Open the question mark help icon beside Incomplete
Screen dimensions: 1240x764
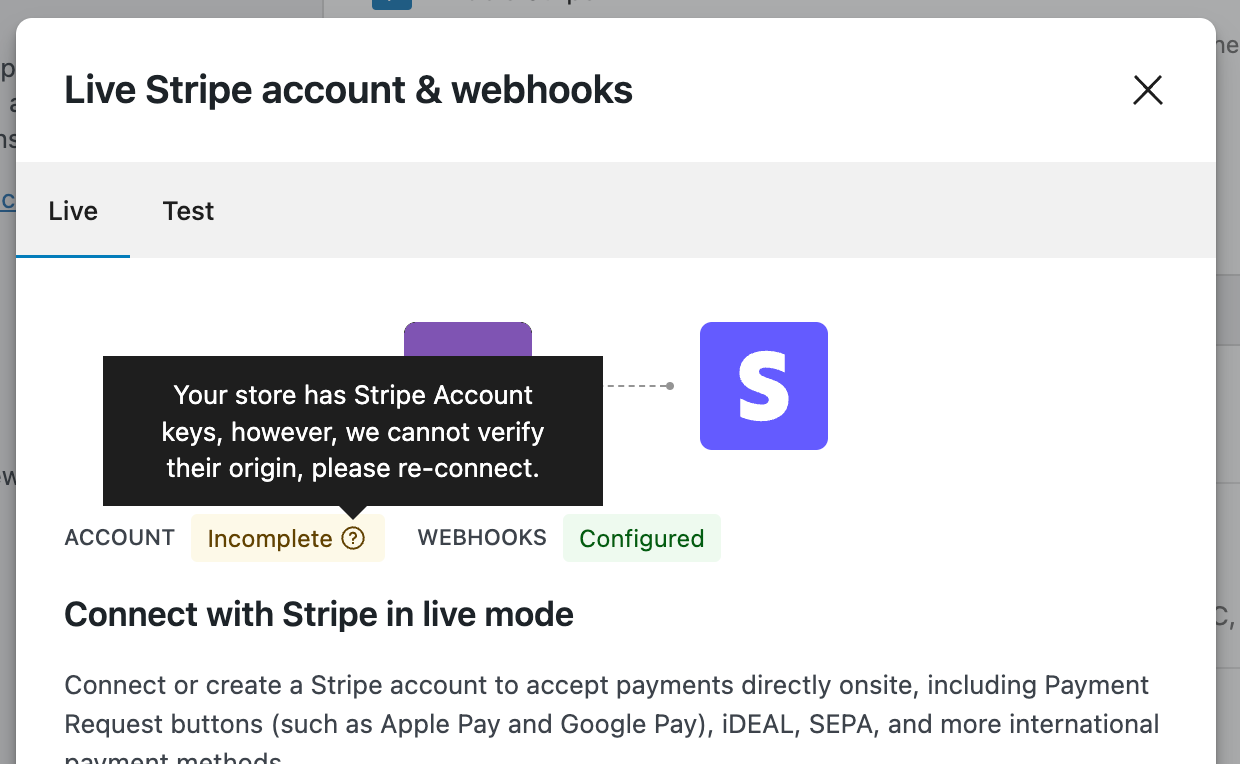coord(353,538)
